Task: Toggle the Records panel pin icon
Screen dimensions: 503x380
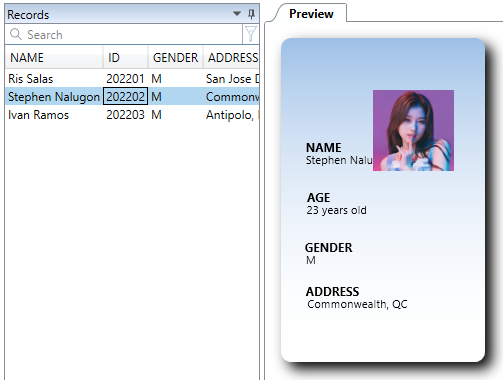Action: 251,14
